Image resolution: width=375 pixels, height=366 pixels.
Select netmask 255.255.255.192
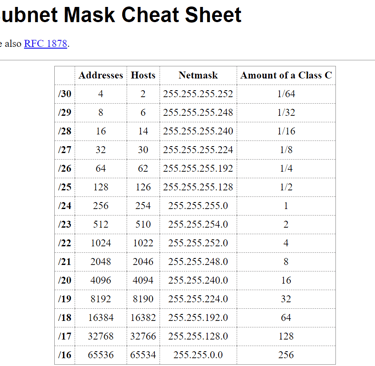[198, 169]
